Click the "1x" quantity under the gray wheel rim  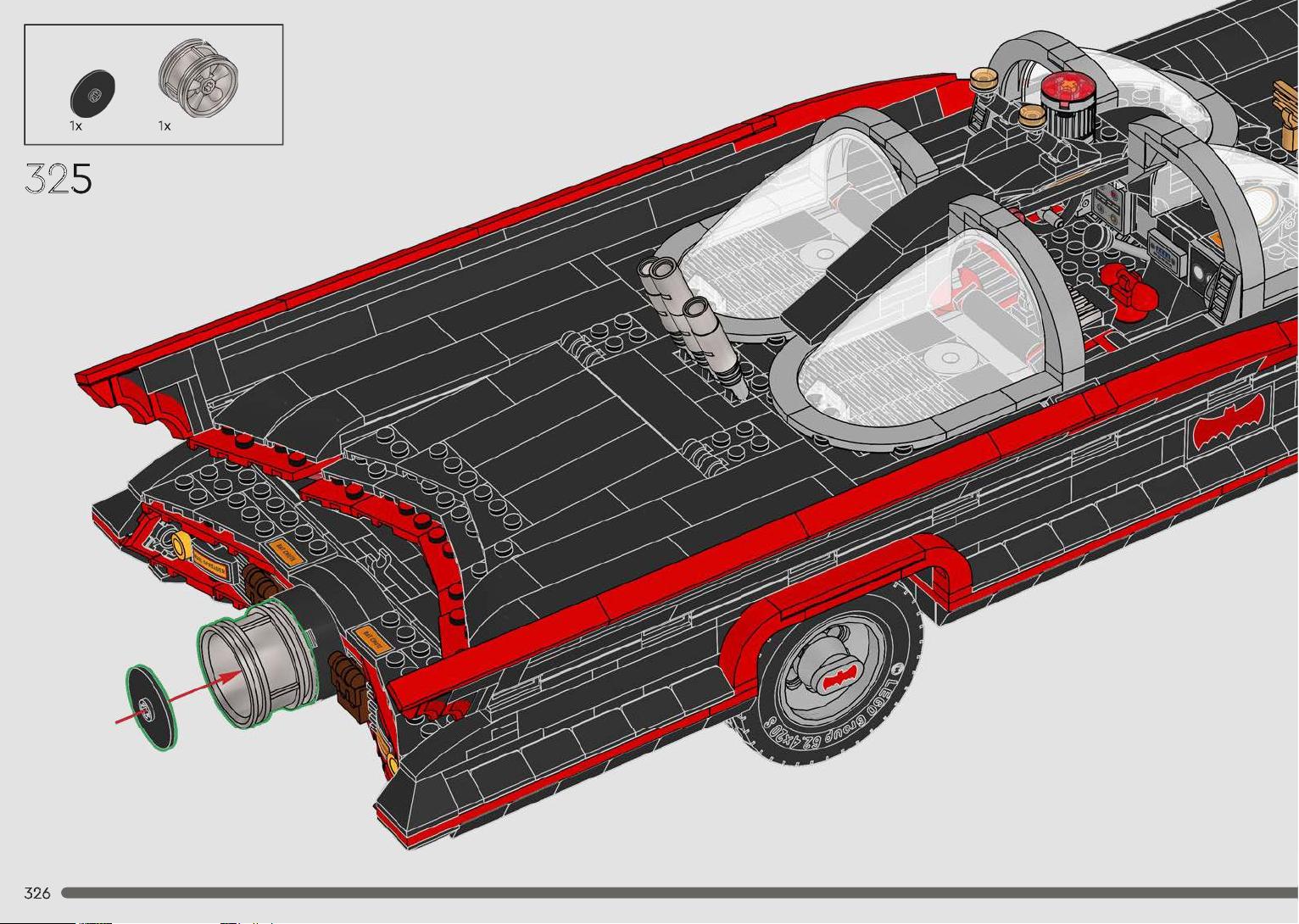[164, 125]
